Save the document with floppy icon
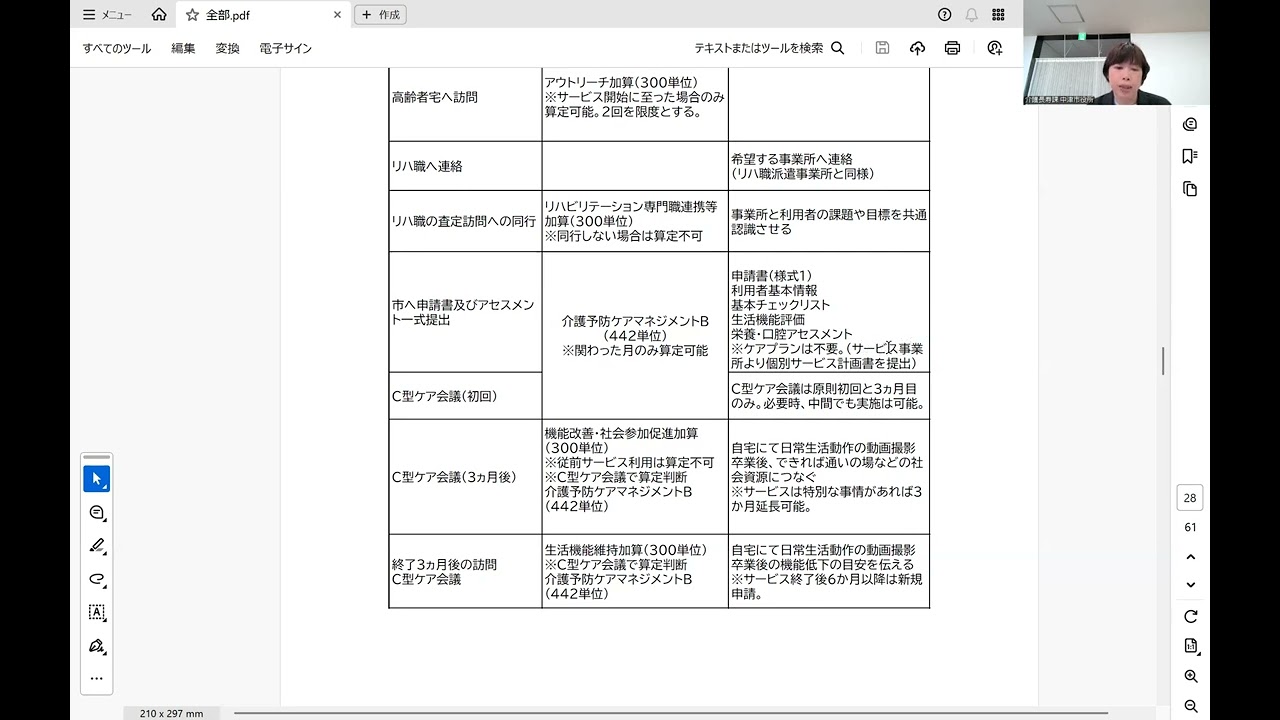 tap(882, 48)
